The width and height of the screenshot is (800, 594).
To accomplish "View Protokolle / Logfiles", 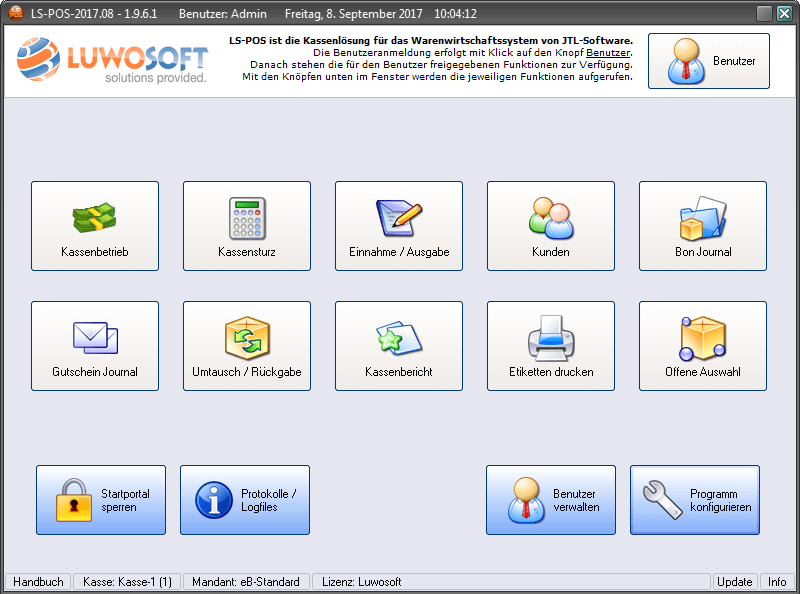I will (x=245, y=500).
